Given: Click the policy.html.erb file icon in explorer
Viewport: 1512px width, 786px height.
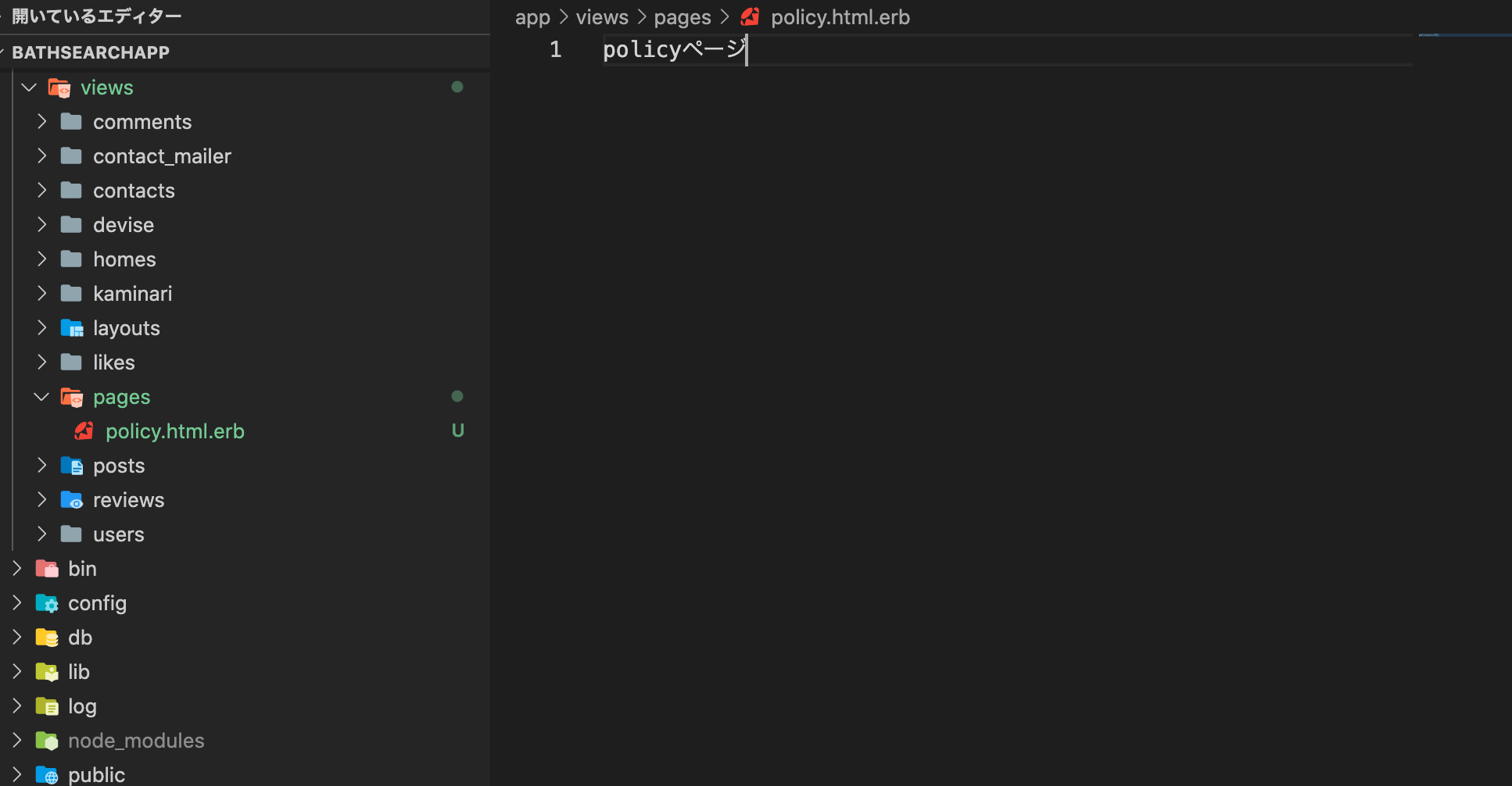Looking at the screenshot, I should (84, 431).
